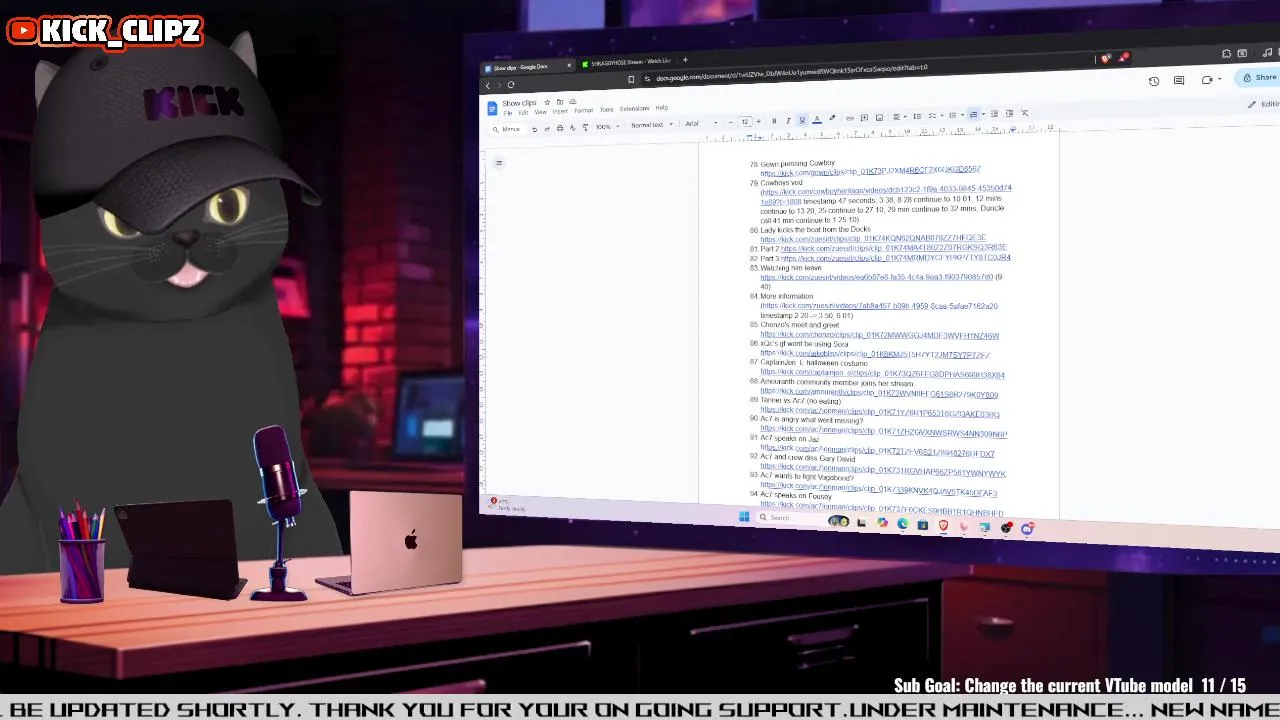Open Brave browser from taskbar
Image resolution: width=1280 pixels, height=720 pixels.
[x=943, y=524]
